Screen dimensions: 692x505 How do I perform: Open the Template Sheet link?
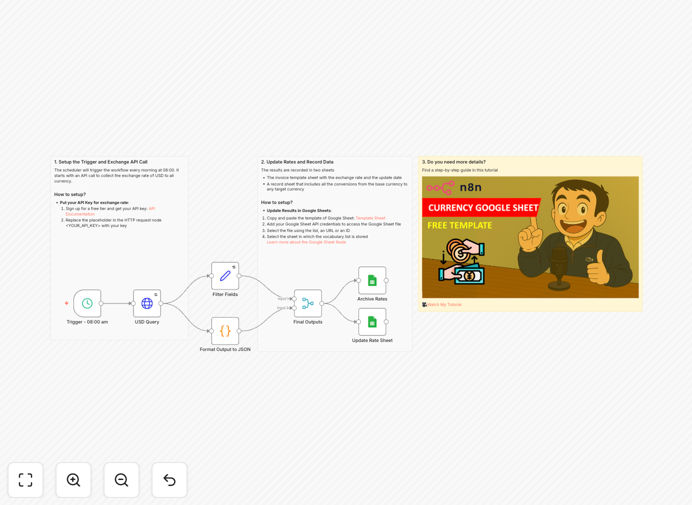pos(370,218)
